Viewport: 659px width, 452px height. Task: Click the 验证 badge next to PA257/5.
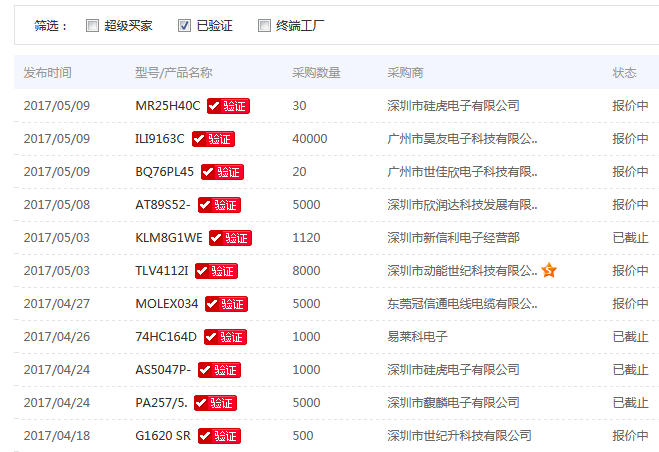[215, 403]
